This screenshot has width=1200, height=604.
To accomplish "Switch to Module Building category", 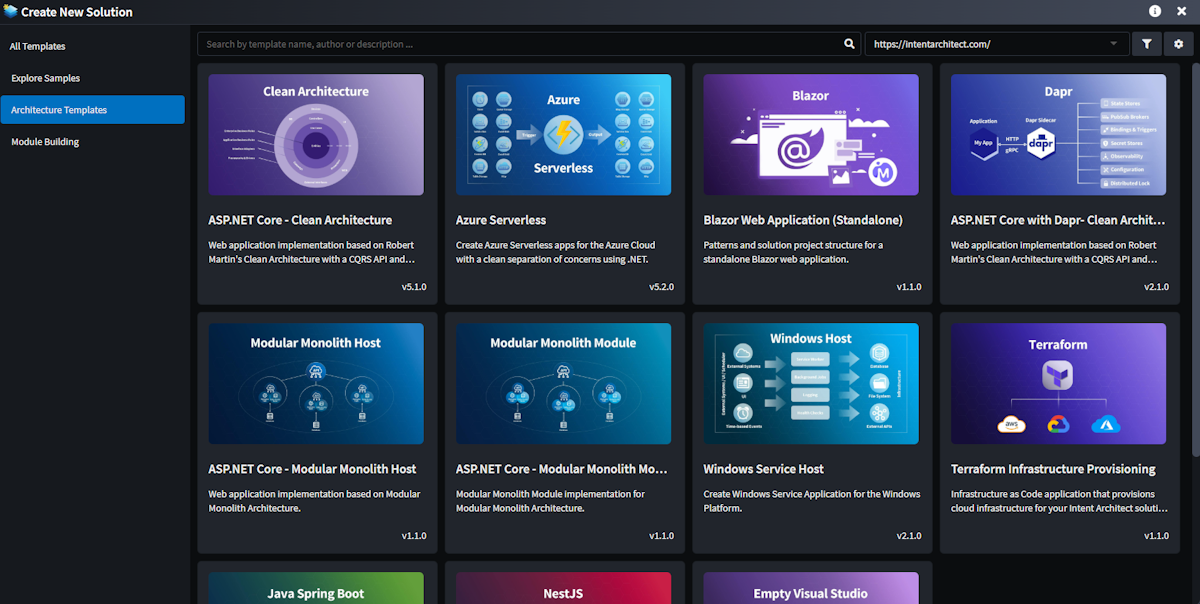I will pos(45,142).
